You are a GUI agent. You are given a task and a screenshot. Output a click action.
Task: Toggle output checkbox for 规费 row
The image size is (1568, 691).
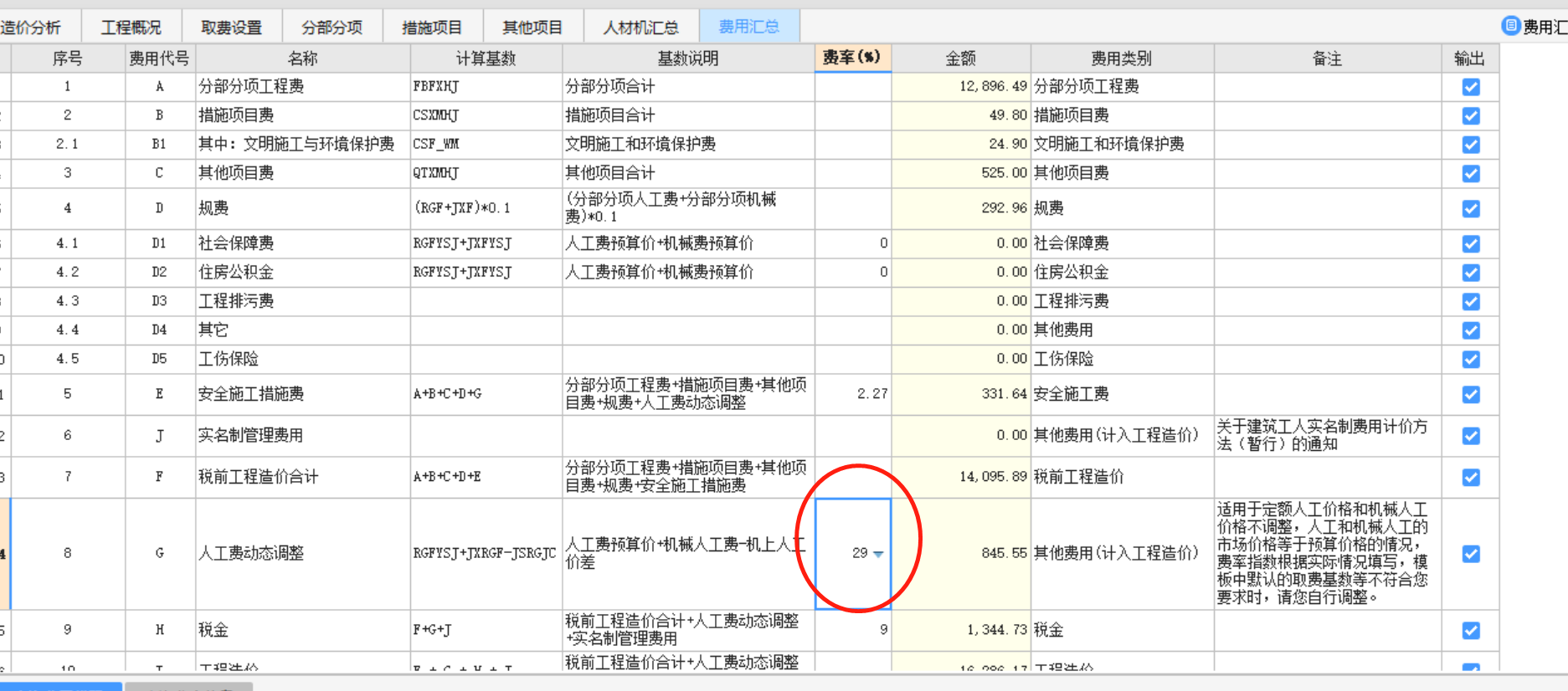tap(1470, 209)
